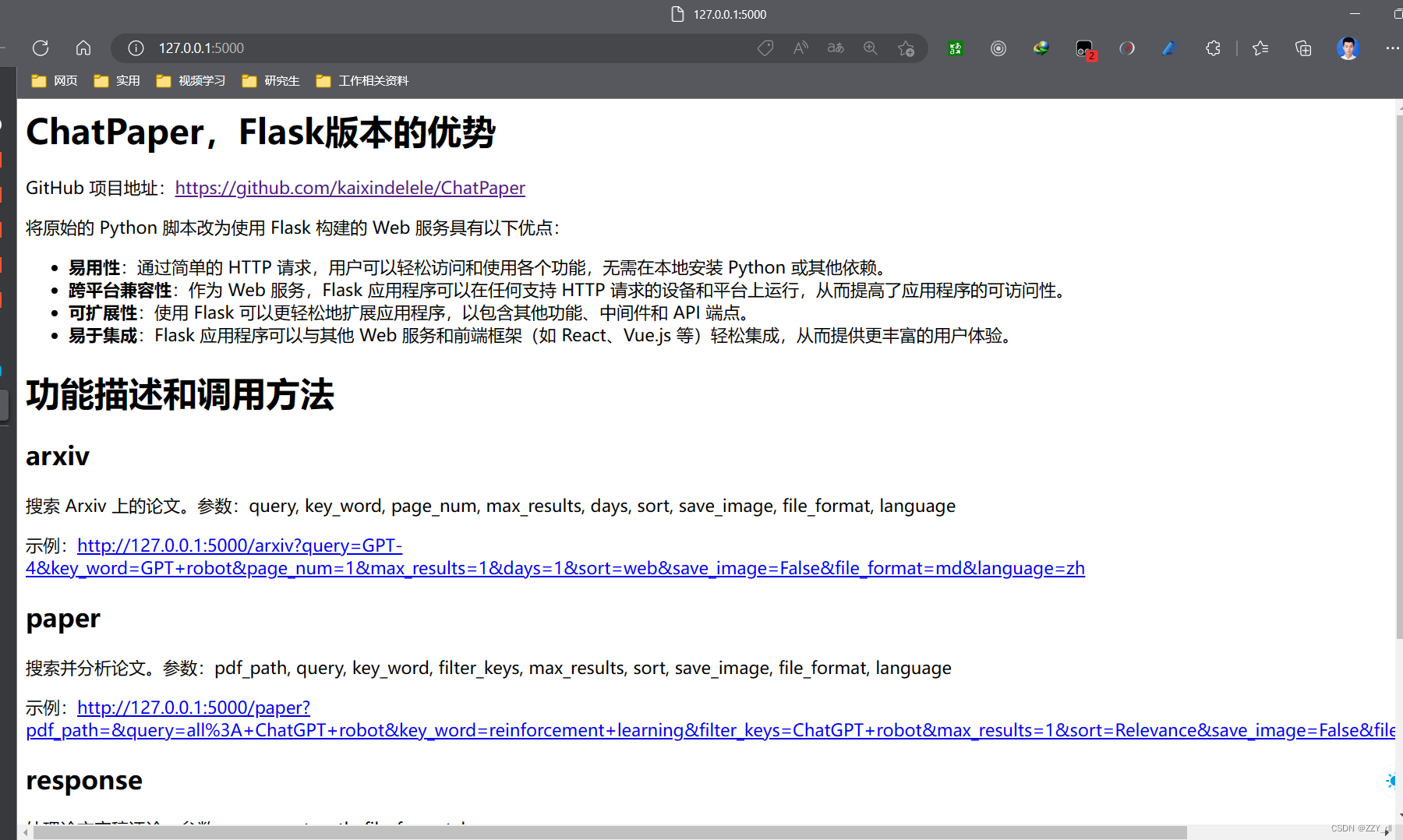Image resolution: width=1403 pixels, height=840 pixels.
Task: Click the floating blue widget at right edge
Action: pyautogui.click(x=1391, y=780)
